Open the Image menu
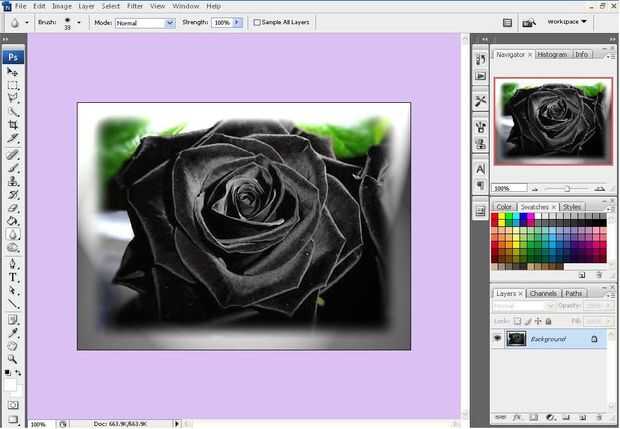Screen dimensions: 620x429 [x=62, y=6]
